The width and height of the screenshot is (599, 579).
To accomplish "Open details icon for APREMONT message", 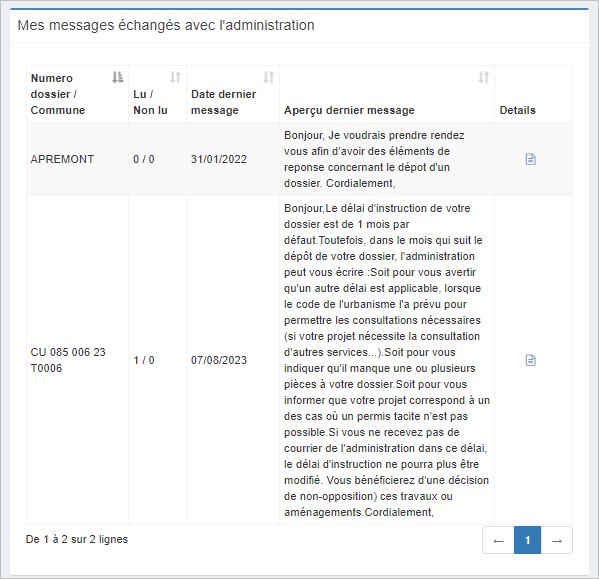I will 531,159.
